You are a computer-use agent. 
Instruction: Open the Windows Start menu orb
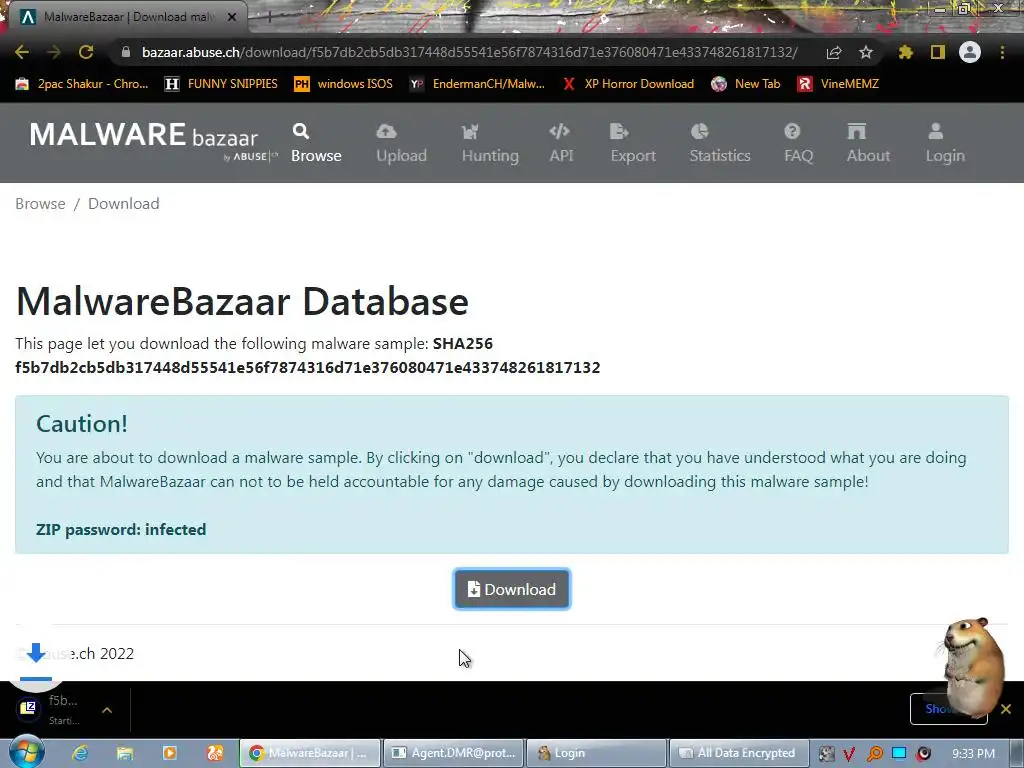pos(26,752)
